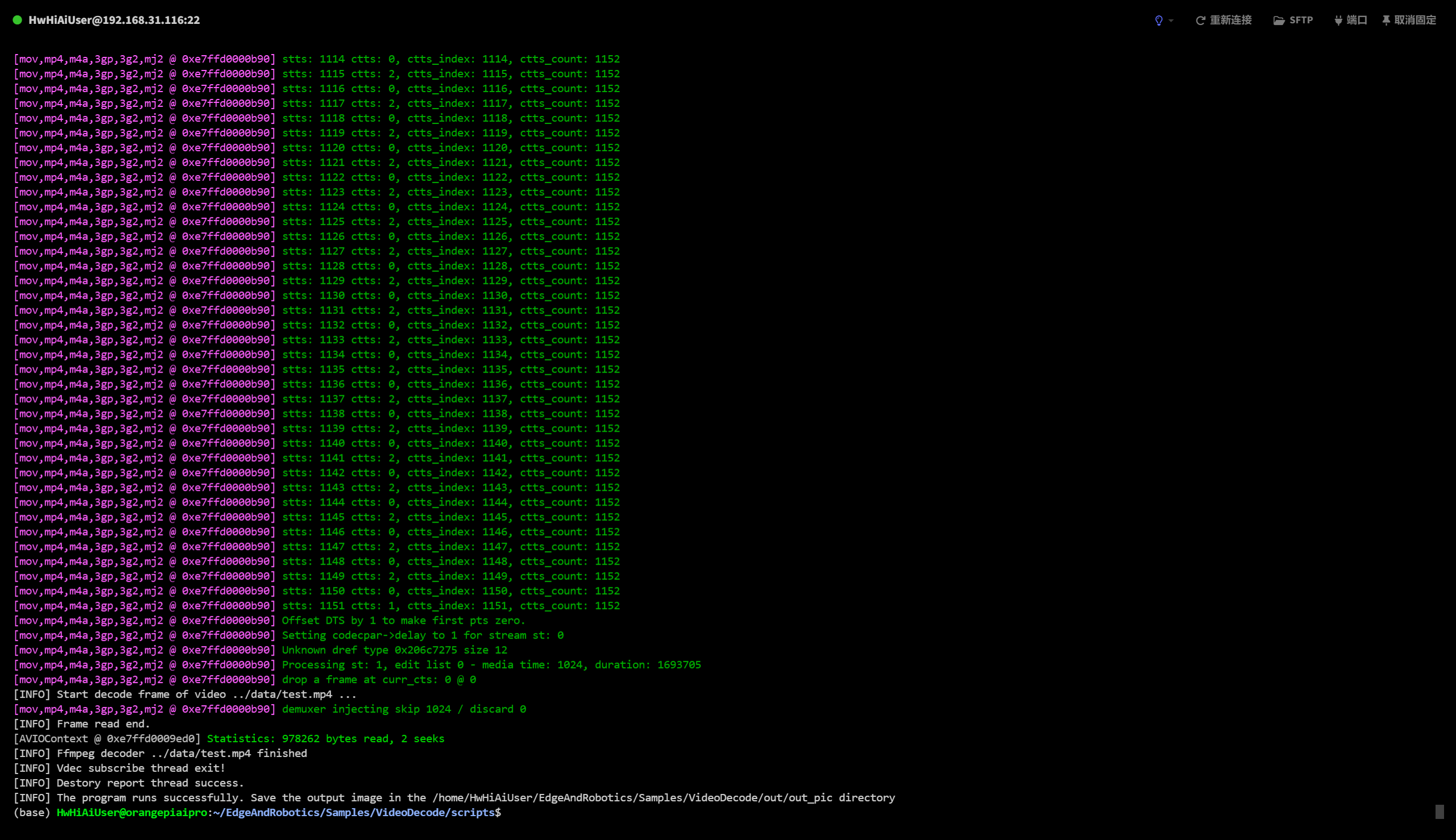Click the SFTP open-folder icon
Screen dimensions: 1456x840
[1279, 20]
